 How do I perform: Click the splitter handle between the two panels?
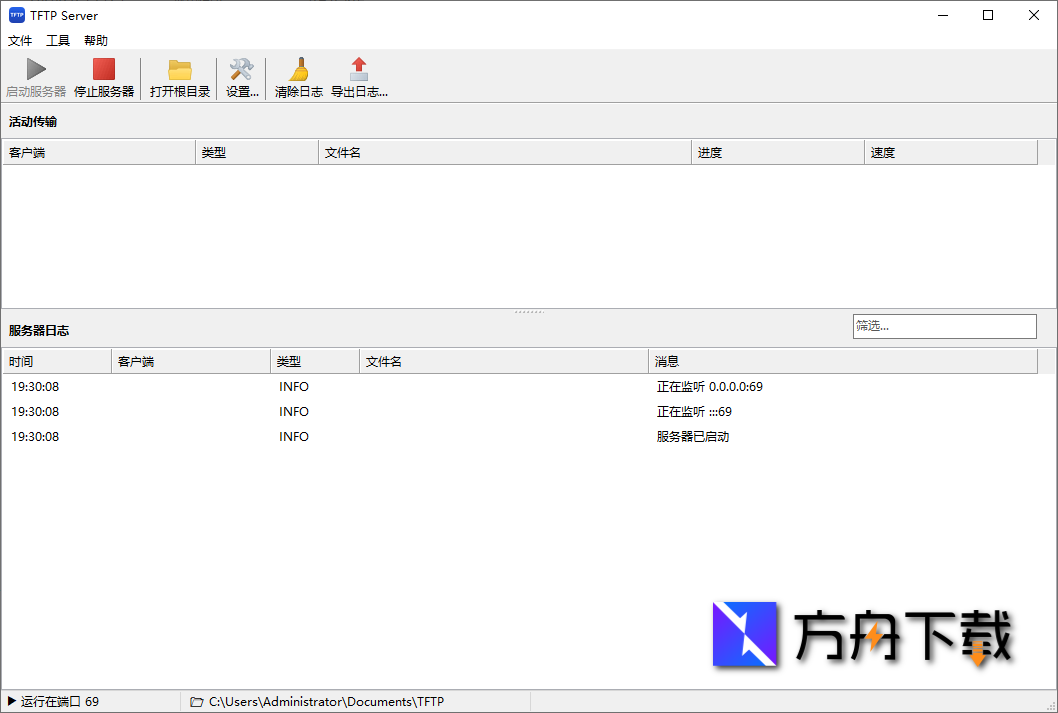click(x=528, y=311)
